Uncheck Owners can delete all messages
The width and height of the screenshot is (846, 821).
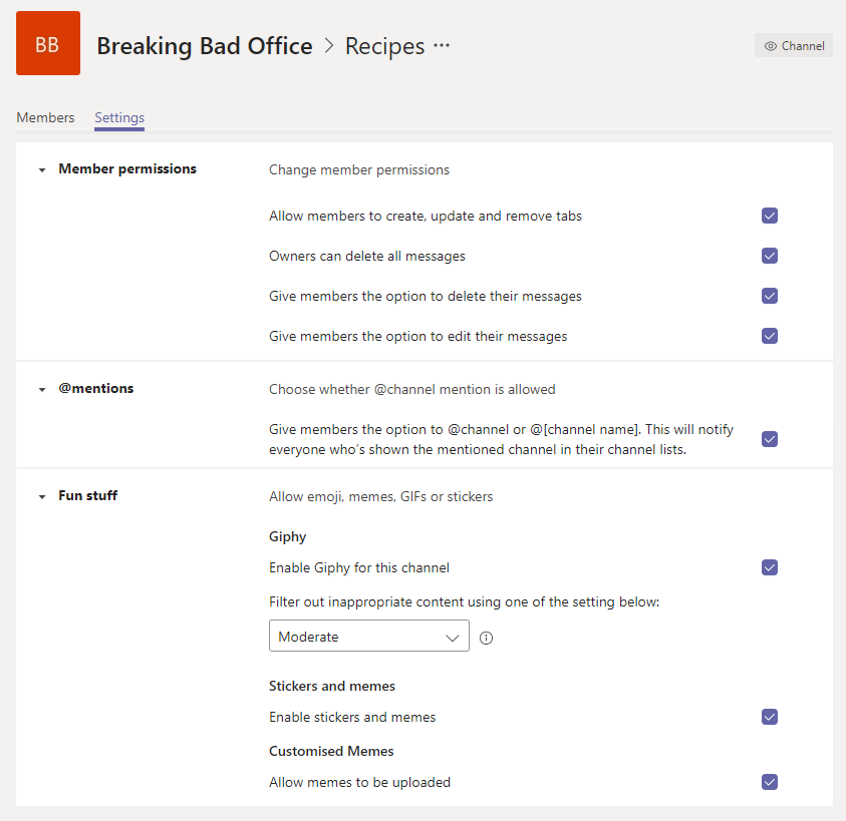coord(769,256)
